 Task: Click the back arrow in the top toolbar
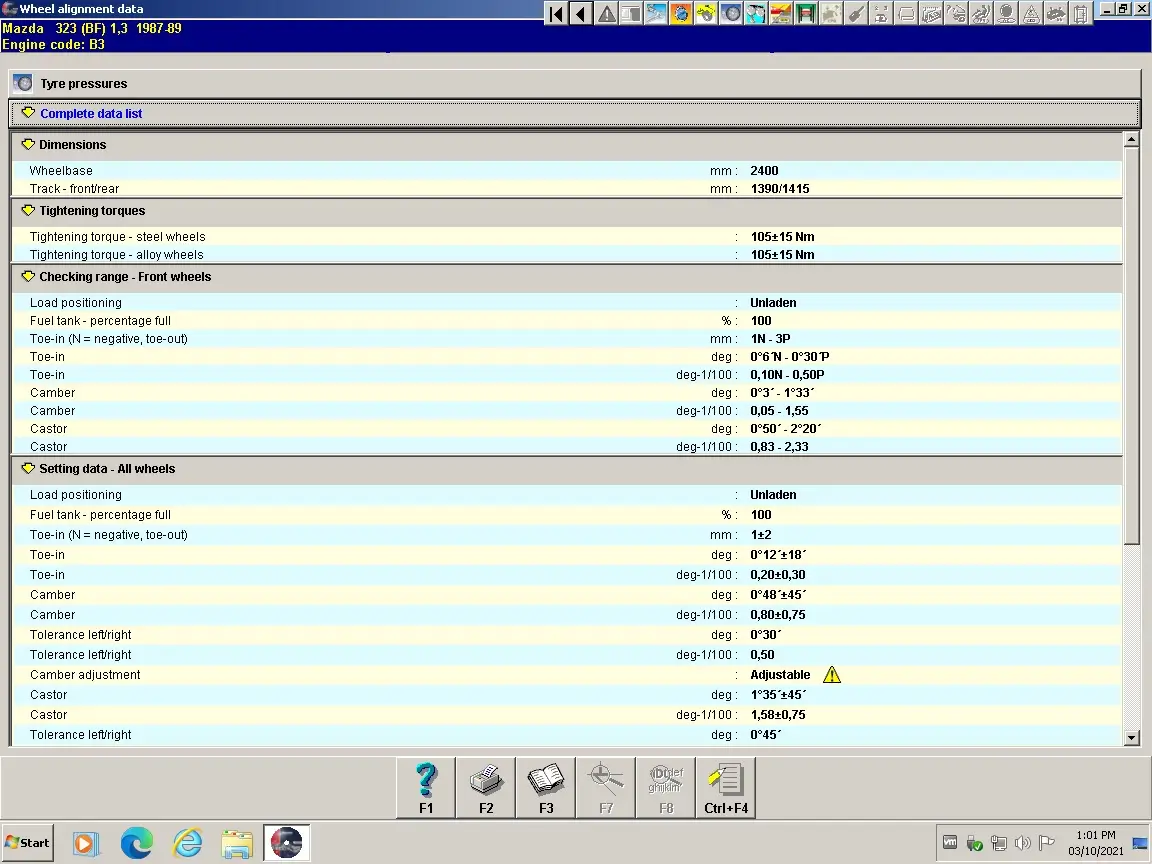(x=581, y=14)
